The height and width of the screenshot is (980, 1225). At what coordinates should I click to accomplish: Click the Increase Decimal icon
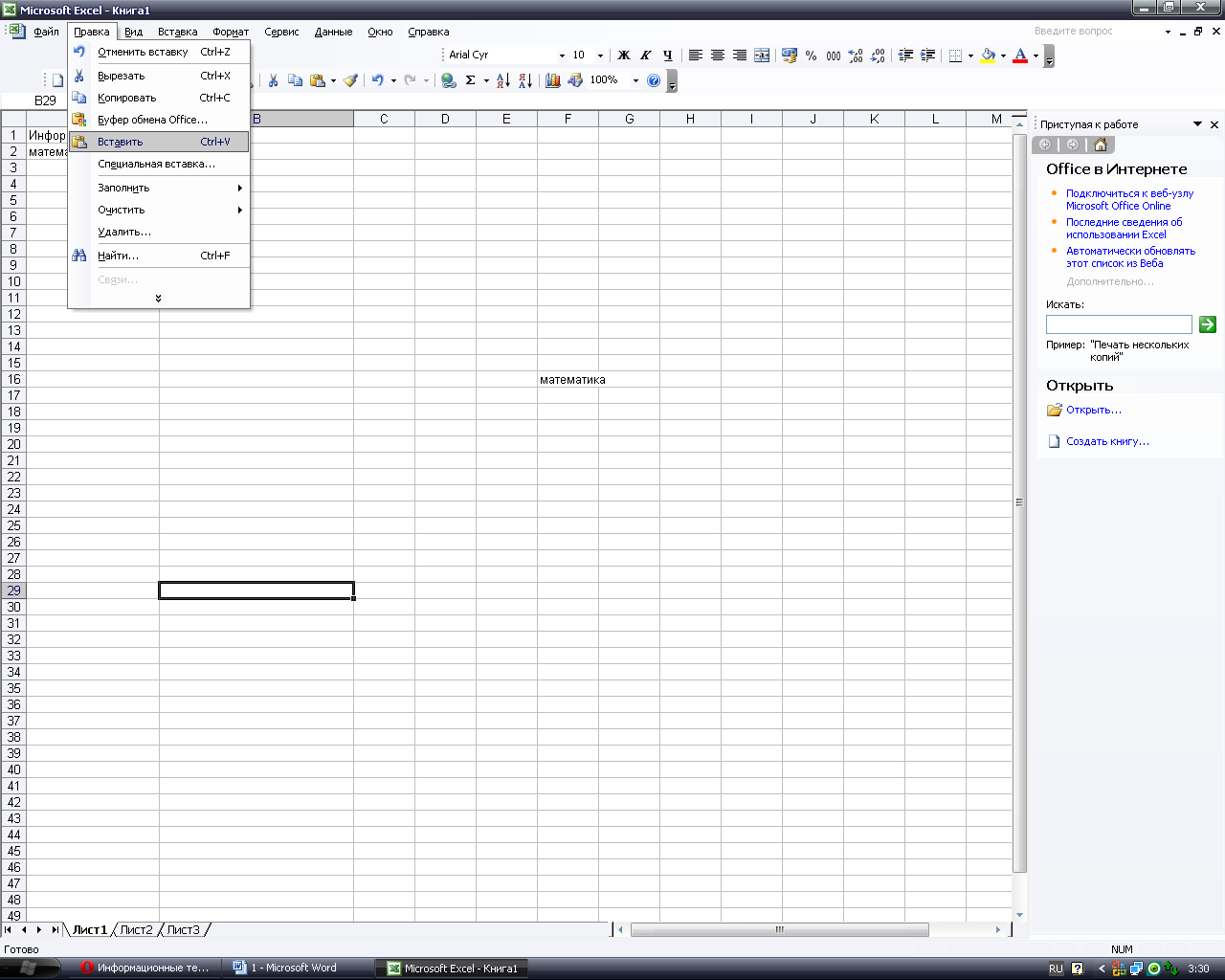(x=856, y=56)
